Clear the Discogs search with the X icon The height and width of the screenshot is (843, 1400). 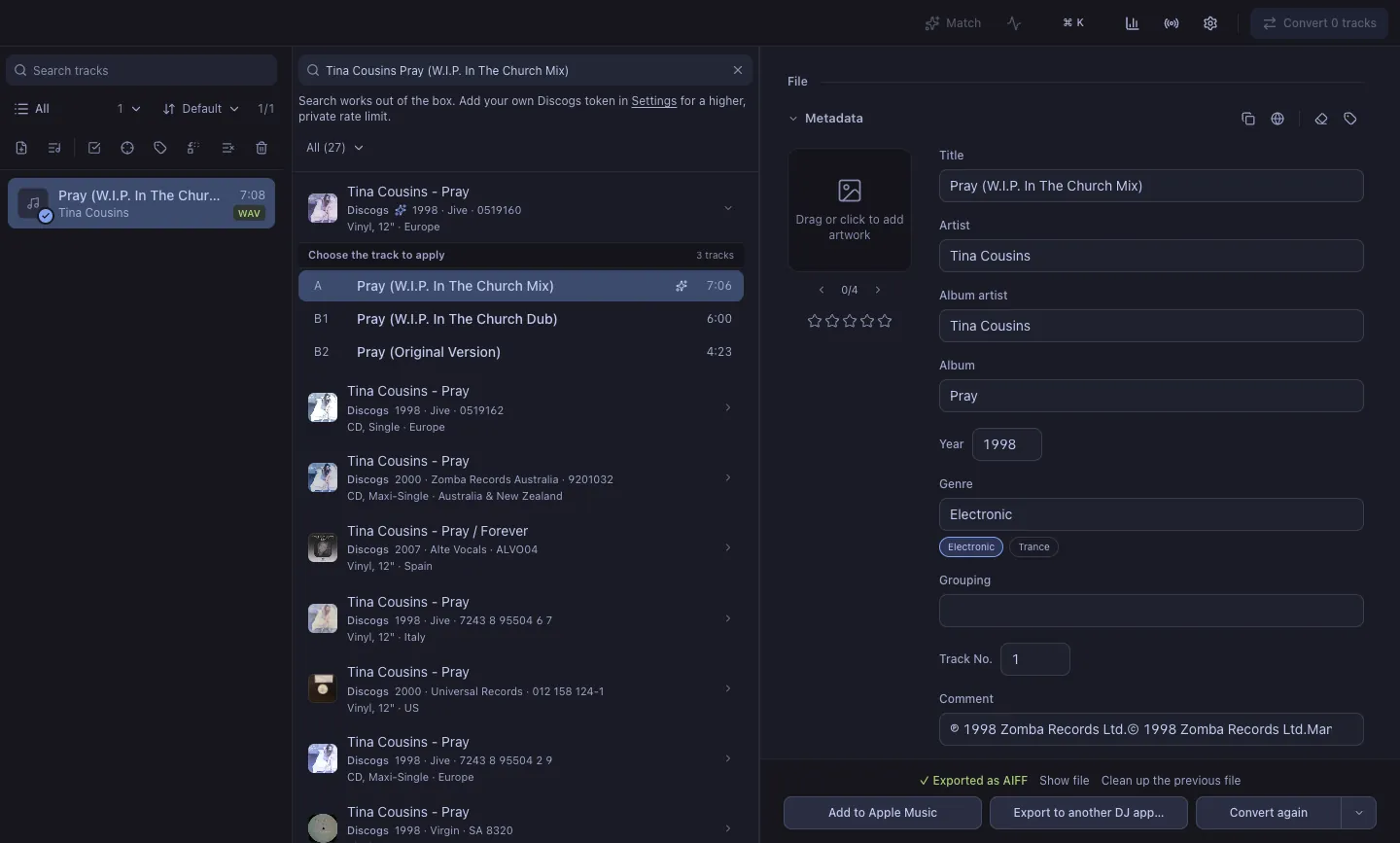click(738, 70)
